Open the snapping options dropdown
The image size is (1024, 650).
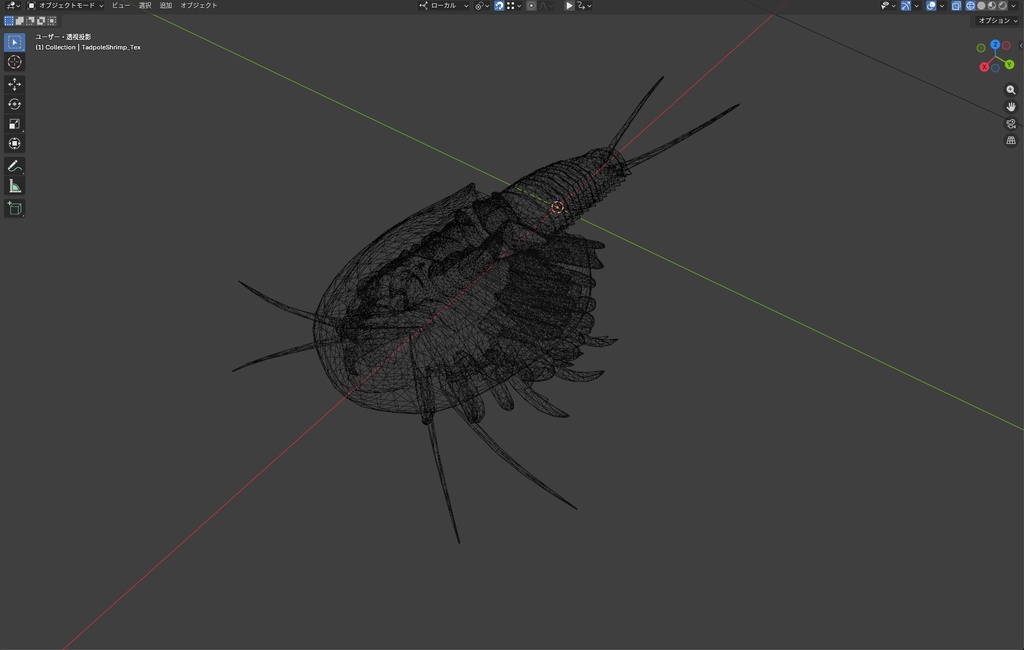(x=514, y=5)
